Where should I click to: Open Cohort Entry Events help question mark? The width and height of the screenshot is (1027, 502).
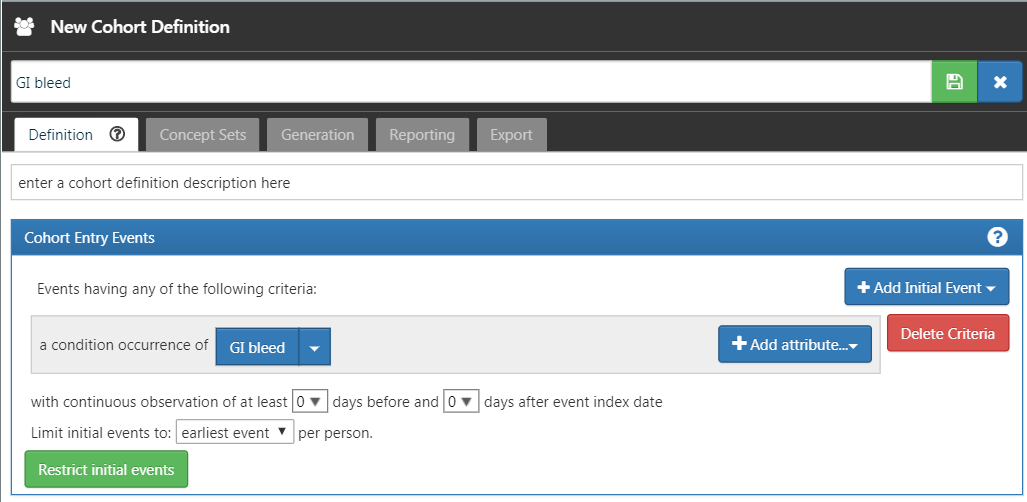(997, 237)
